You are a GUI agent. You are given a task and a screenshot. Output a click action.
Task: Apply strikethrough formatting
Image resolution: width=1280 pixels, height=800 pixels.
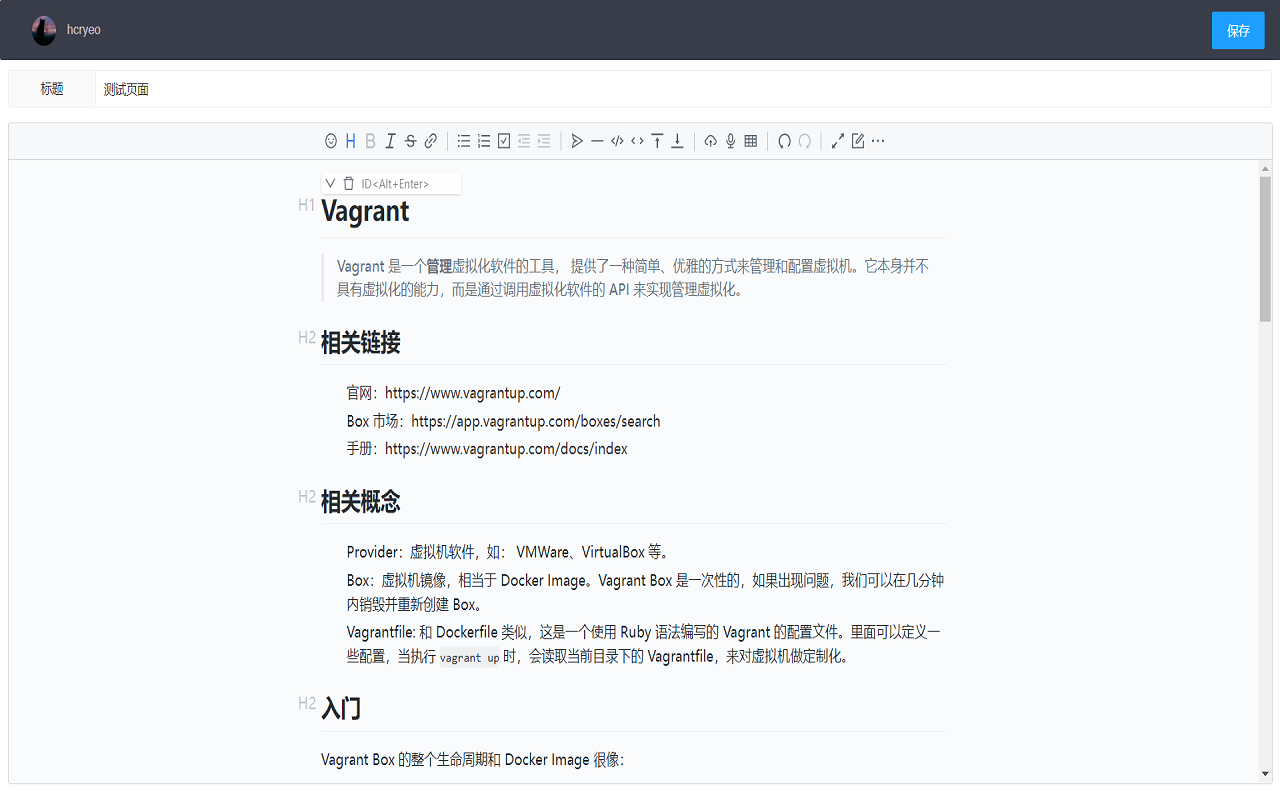tap(410, 141)
